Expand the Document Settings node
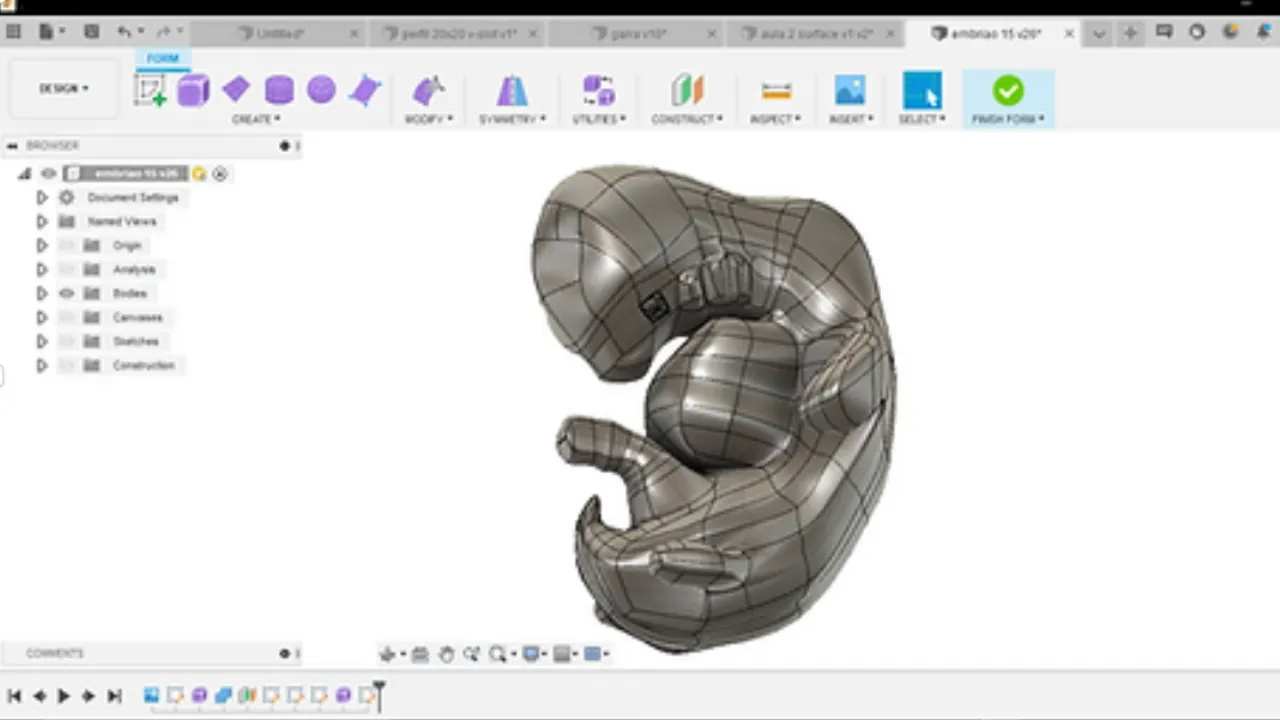The height and width of the screenshot is (720, 1280). coord(42,198)
